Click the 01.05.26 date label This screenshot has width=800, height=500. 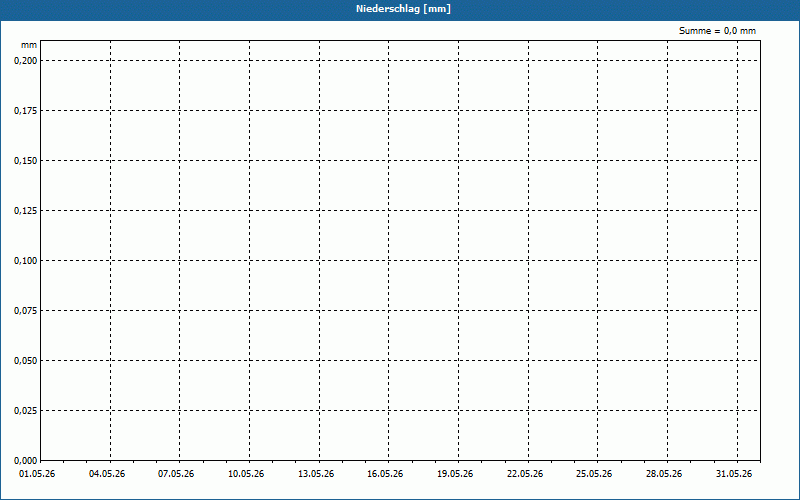(37, 474)
